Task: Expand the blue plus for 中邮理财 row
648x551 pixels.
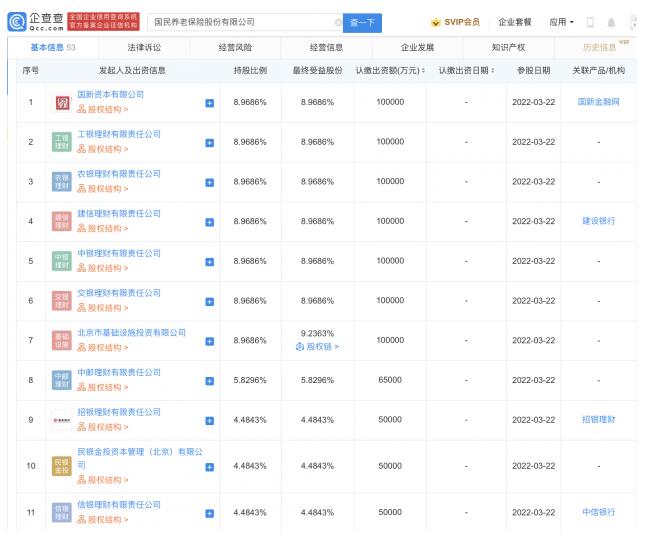Action: tap(209, 380)
